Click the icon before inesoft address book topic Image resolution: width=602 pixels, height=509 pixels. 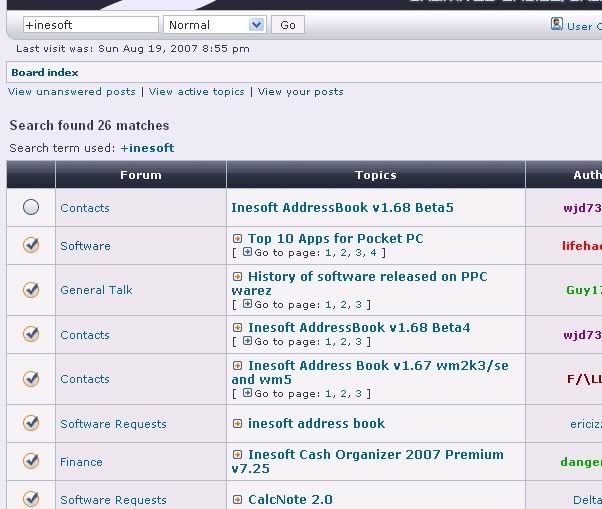(x=238, y=424)
